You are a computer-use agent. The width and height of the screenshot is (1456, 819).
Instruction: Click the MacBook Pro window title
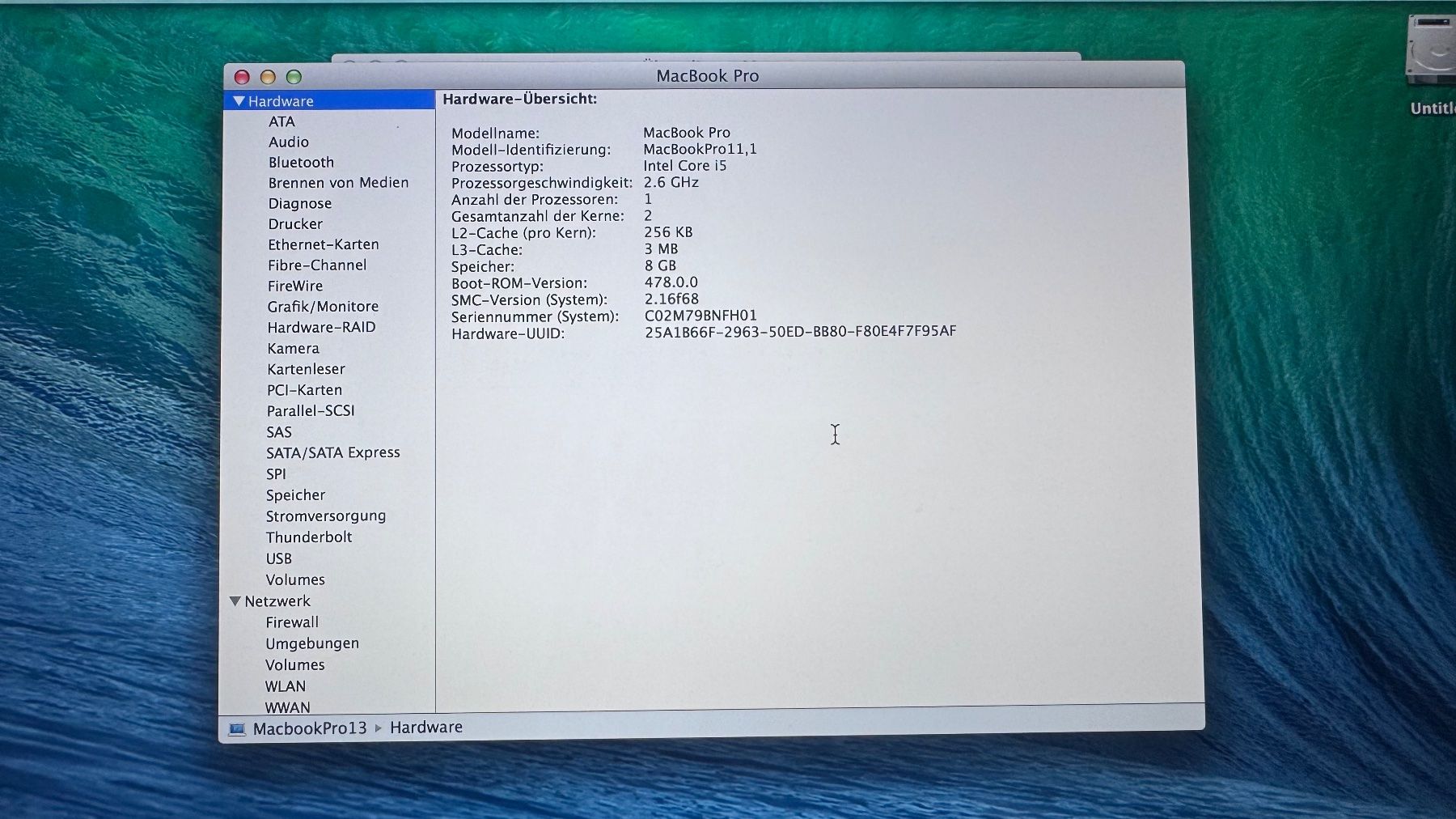[708, 76]
